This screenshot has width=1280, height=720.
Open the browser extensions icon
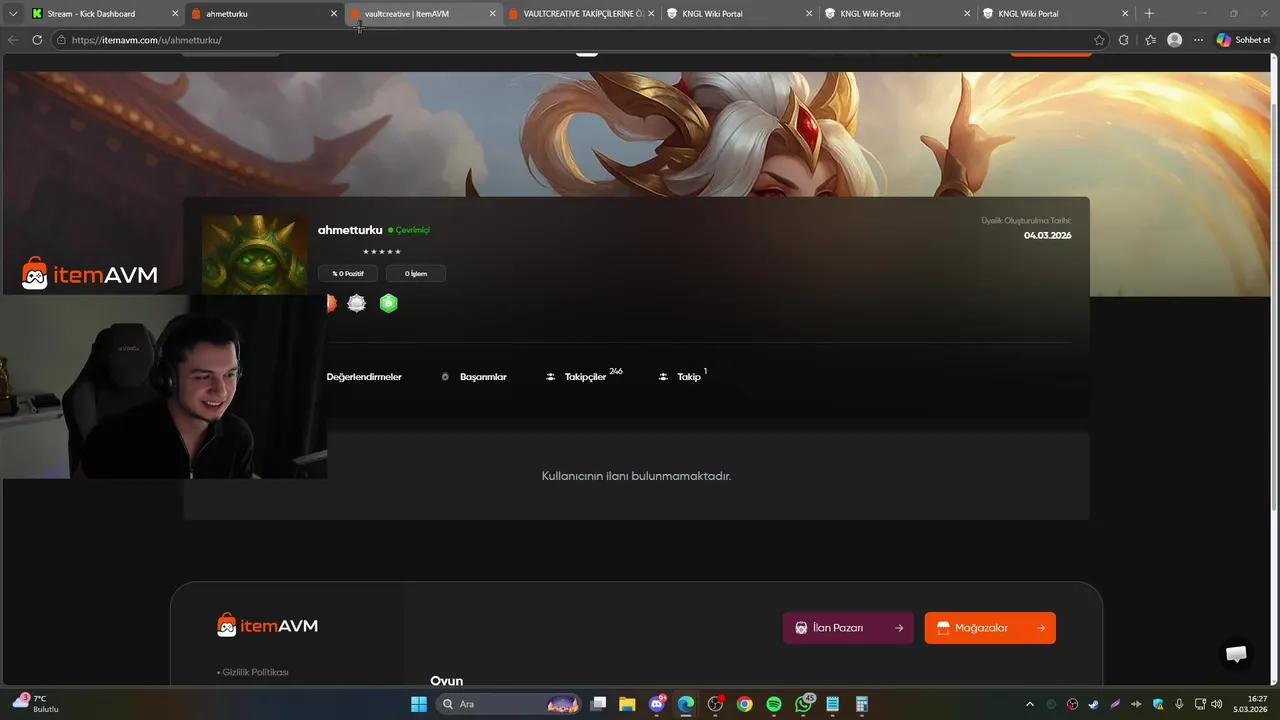(x=1124, y=40)
